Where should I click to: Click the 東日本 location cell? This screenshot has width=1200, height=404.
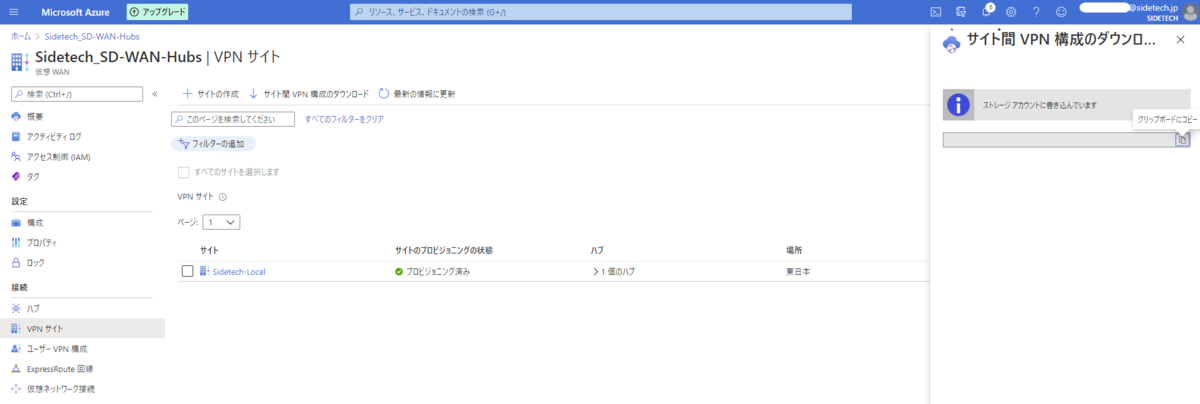click(x=798, y=271)
